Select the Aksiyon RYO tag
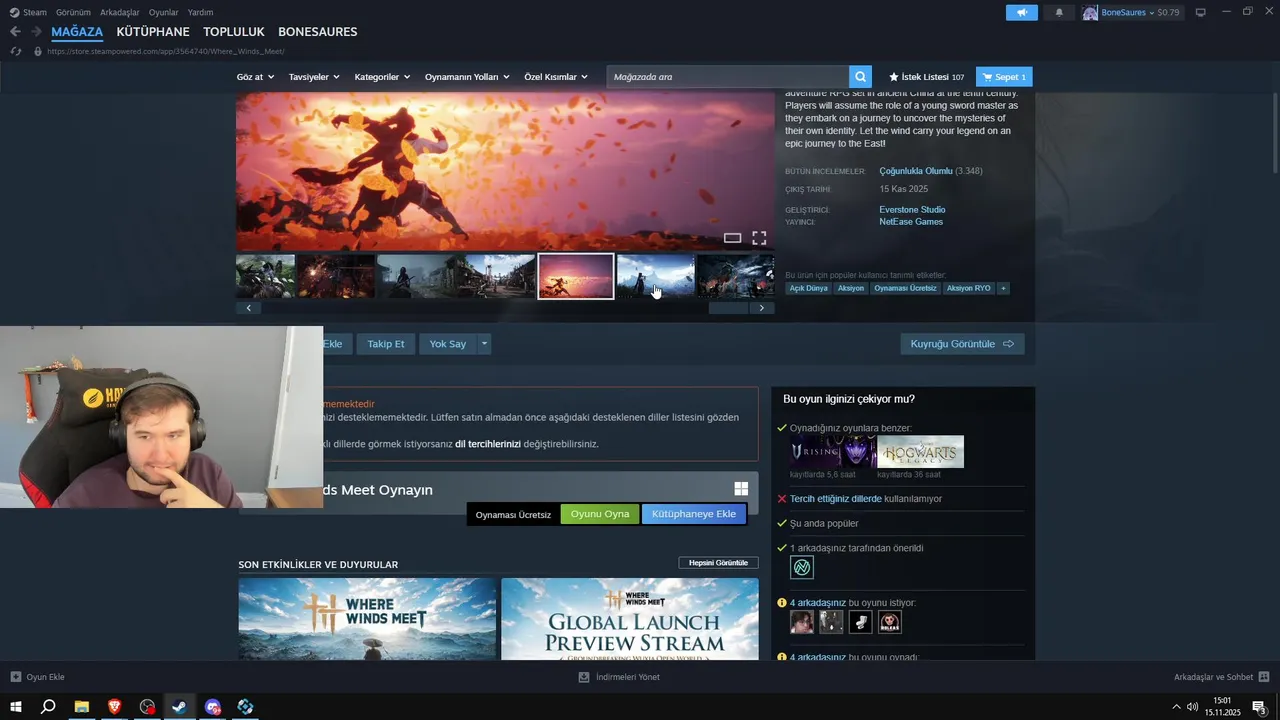Image resolution: width=1280 pixels, height=720 pixels. [968, 288]
